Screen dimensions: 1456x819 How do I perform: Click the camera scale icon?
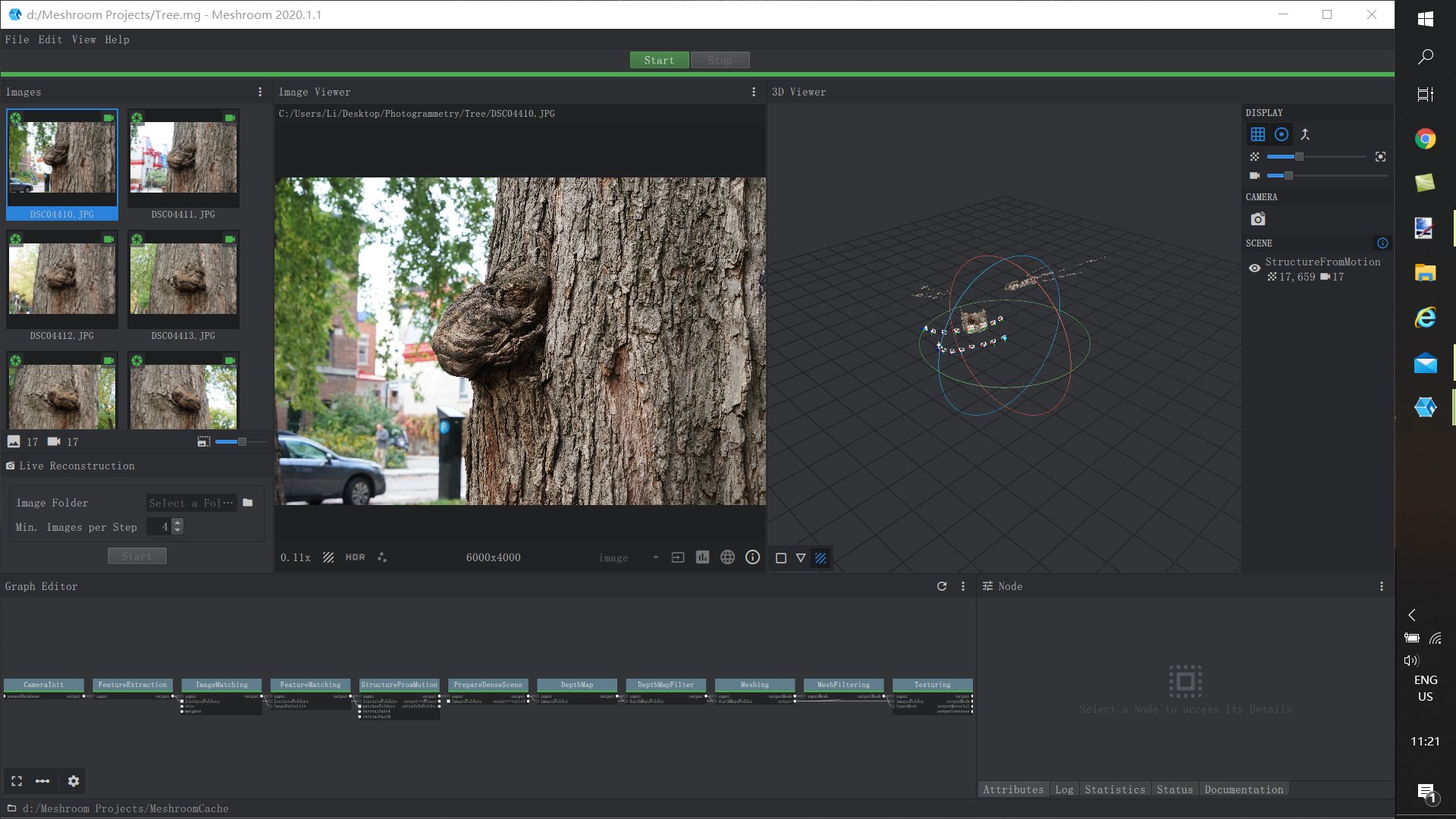click(1254, 176)
